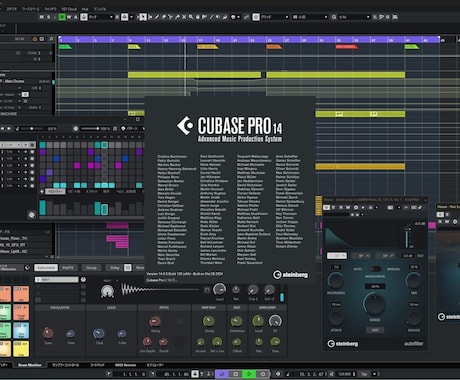Open the Snap type dropdown

pos(275,17)
